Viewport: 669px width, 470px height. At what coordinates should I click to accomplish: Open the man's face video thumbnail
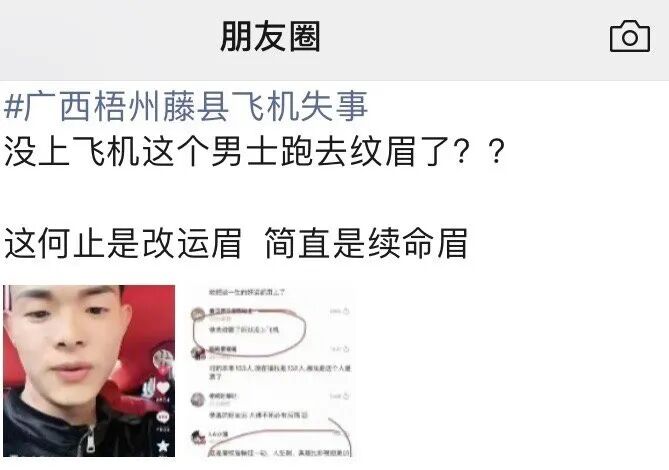click(x=89, y=371)
